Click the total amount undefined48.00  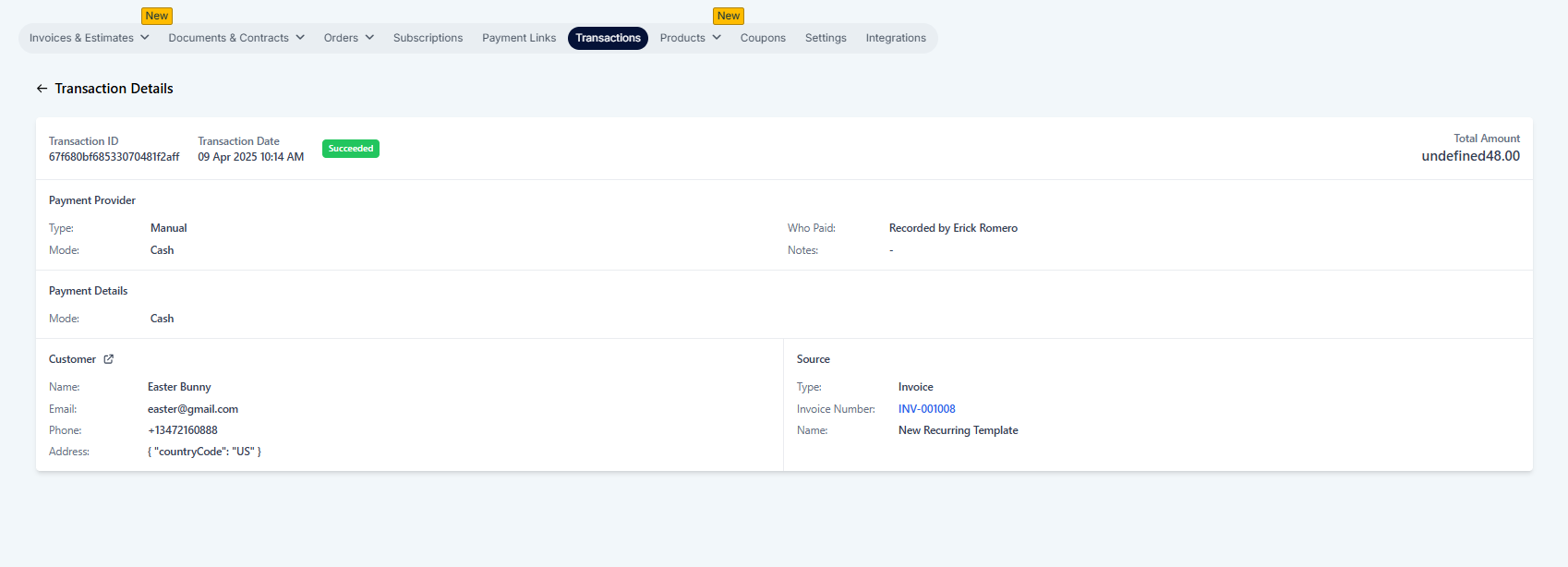1471,156
